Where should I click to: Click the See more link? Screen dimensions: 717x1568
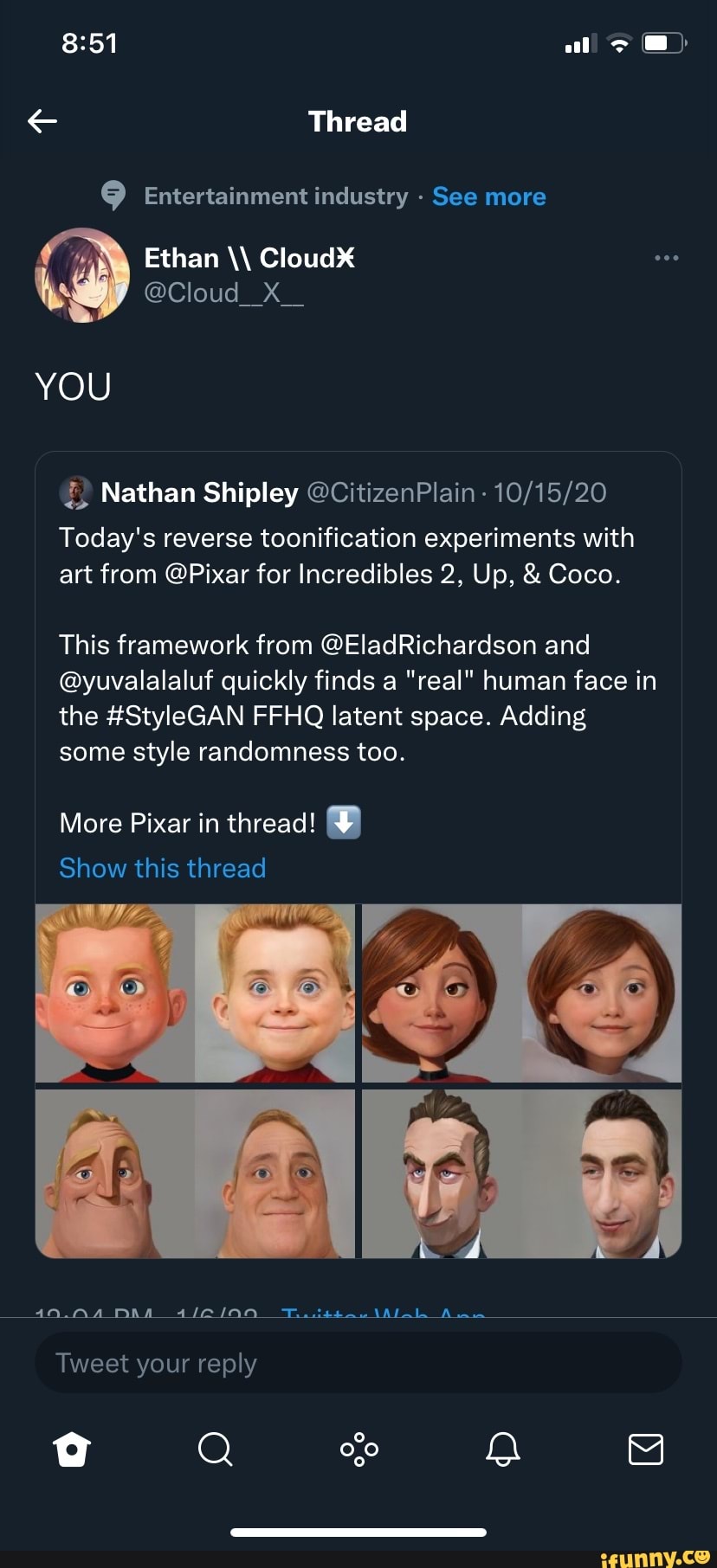[x=488, y=196]
